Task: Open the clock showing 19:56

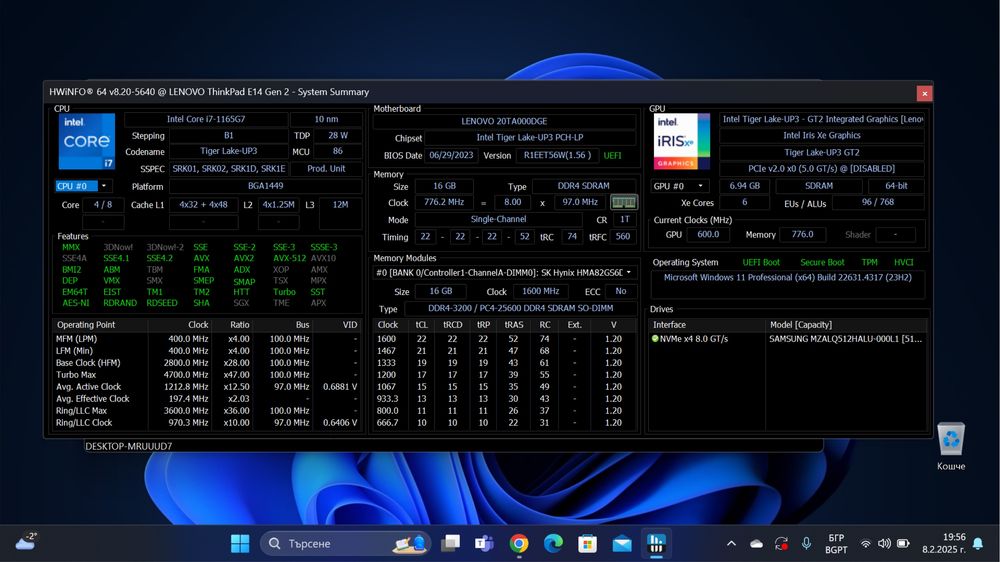Action: click(943, 544)
